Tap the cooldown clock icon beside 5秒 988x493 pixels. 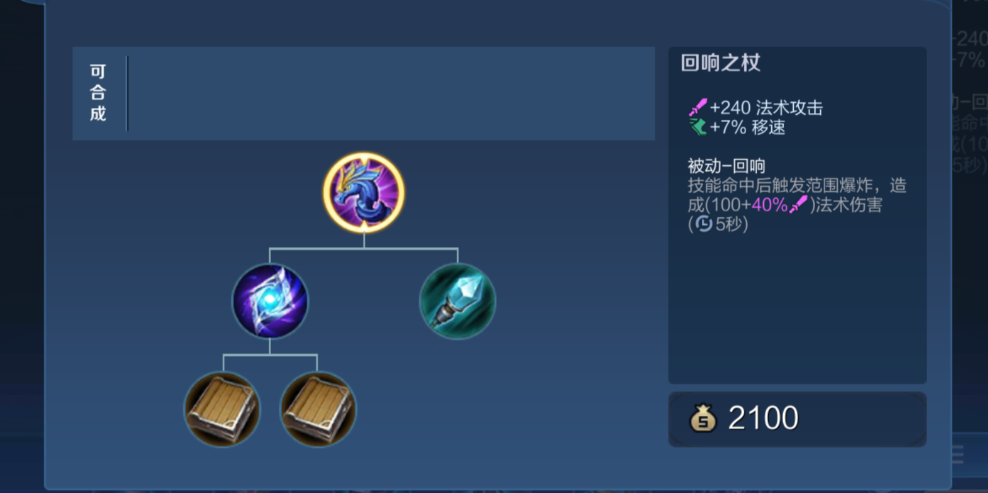pos(703,224)
